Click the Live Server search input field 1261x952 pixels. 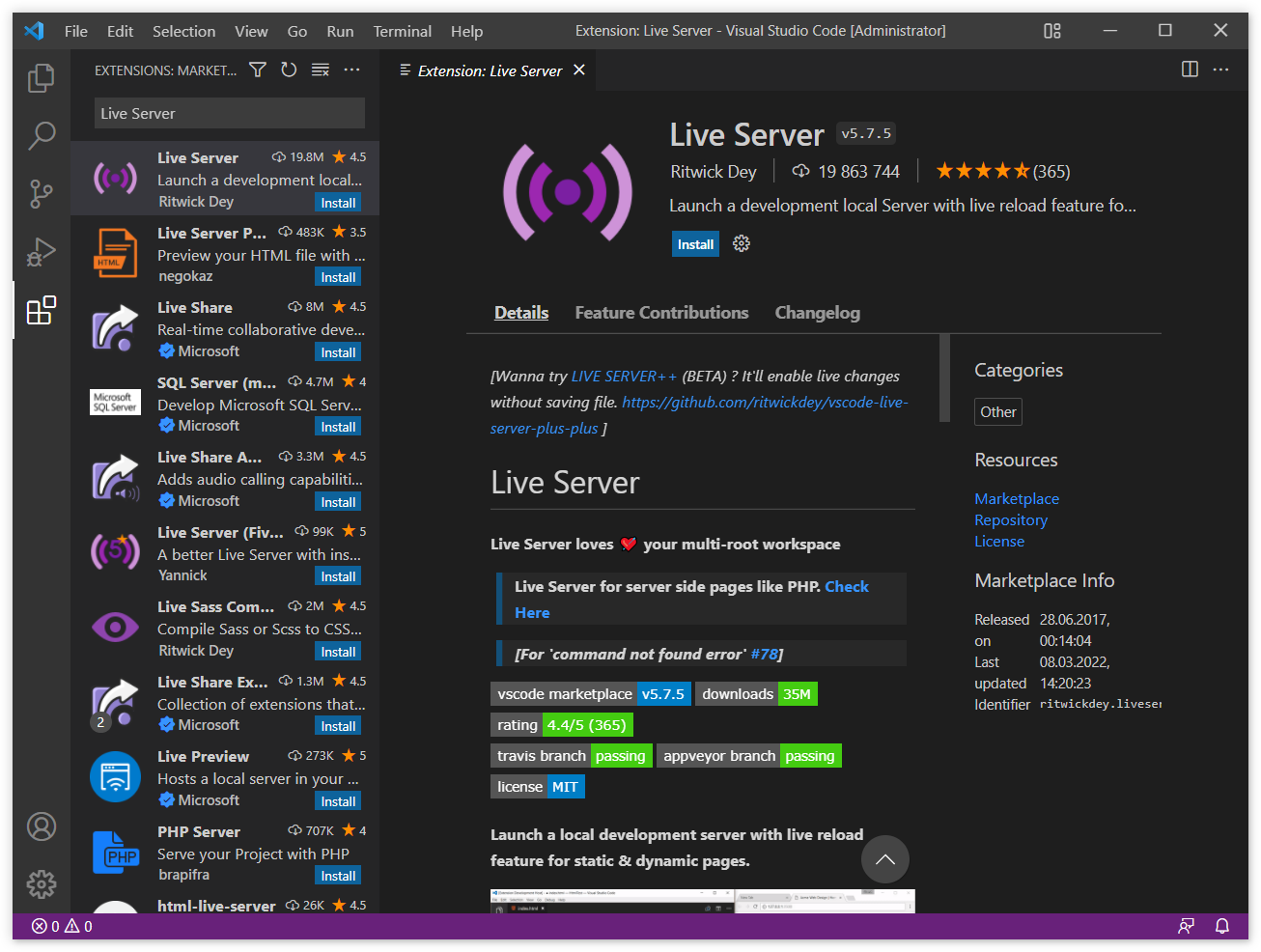[x=230, y=113]
